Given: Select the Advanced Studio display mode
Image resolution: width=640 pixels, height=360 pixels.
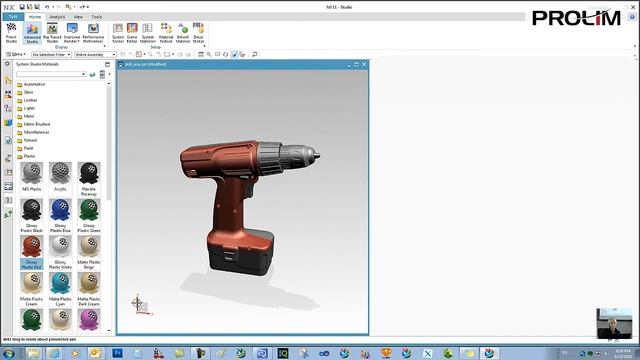Looking at the screenshot, I should click(32, 33).
